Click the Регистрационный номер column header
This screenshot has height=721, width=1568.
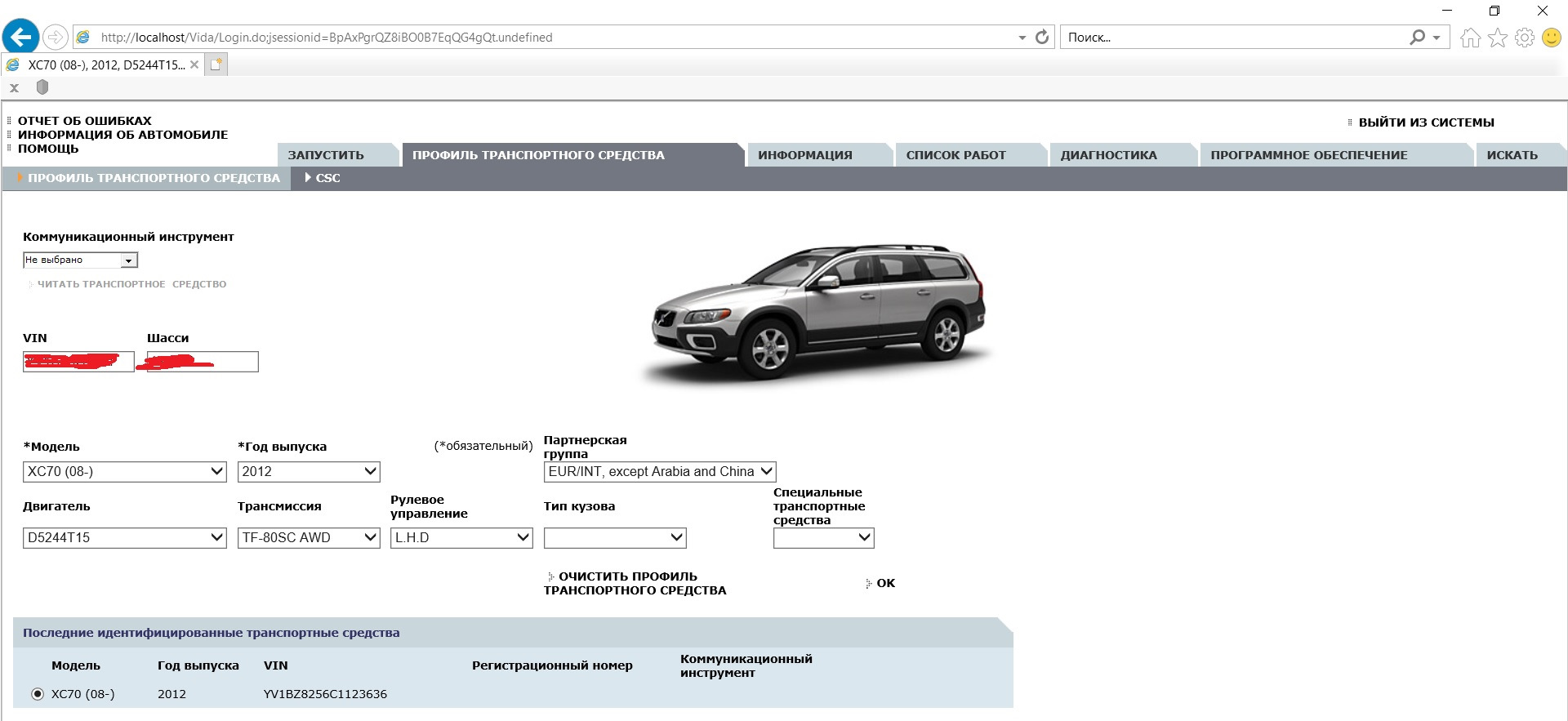(x=552, y=665)
